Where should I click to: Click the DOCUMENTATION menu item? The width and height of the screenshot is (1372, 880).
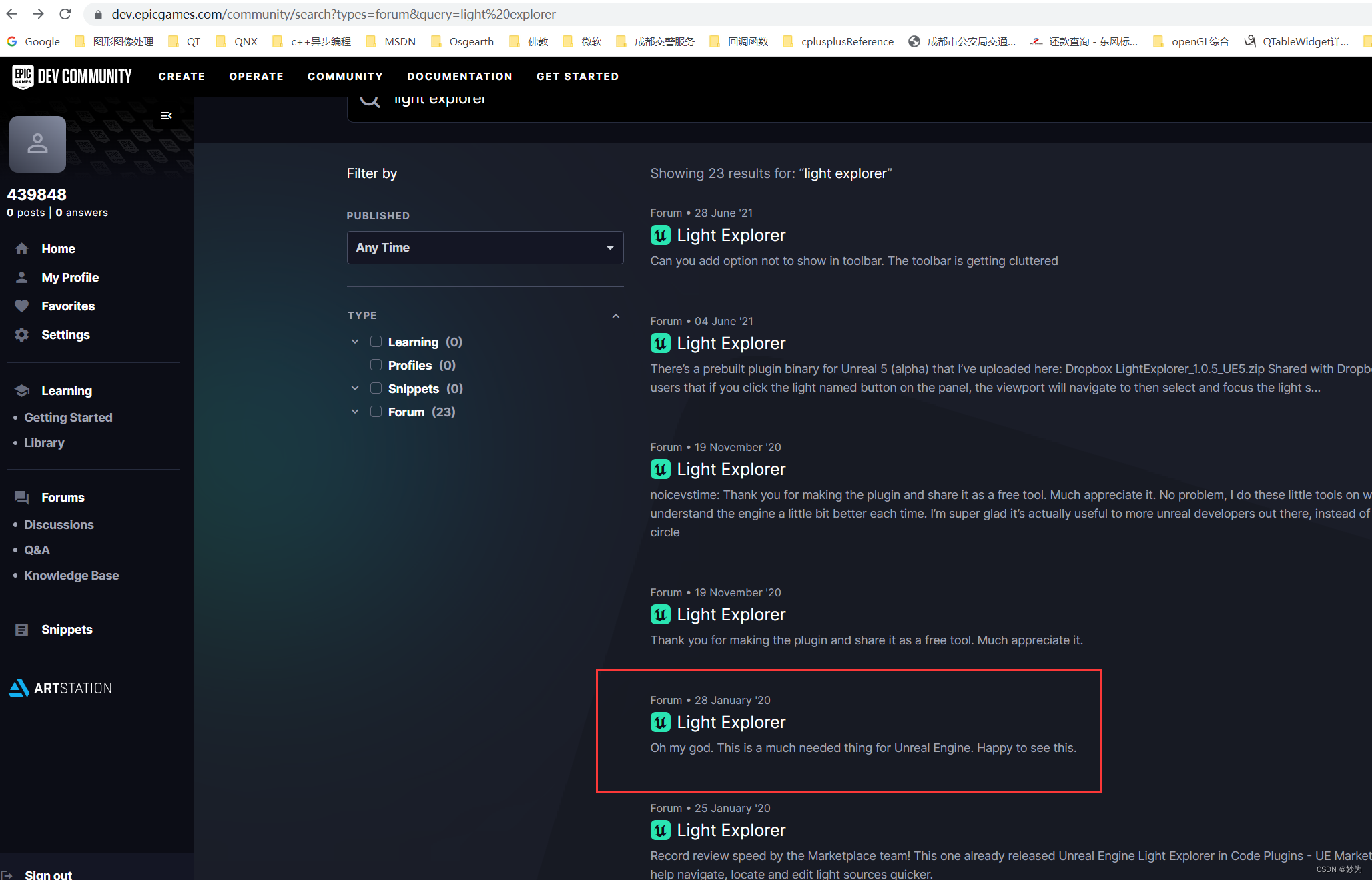pos(460,76)
